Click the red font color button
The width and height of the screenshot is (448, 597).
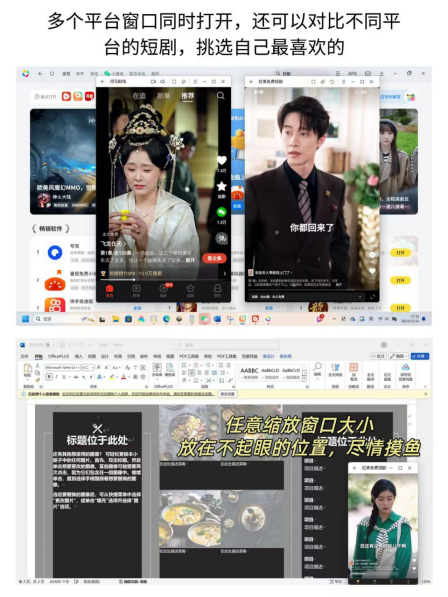(123, 377)
